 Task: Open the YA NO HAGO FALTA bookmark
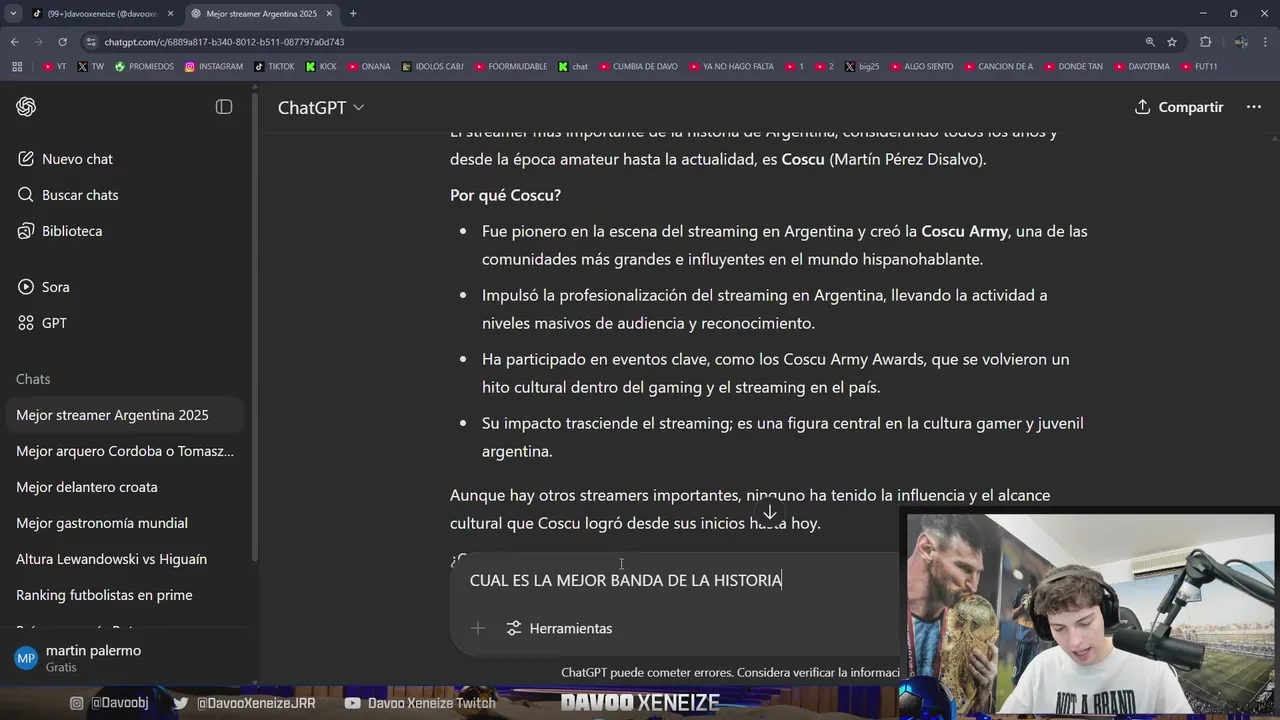coord(731,67)
